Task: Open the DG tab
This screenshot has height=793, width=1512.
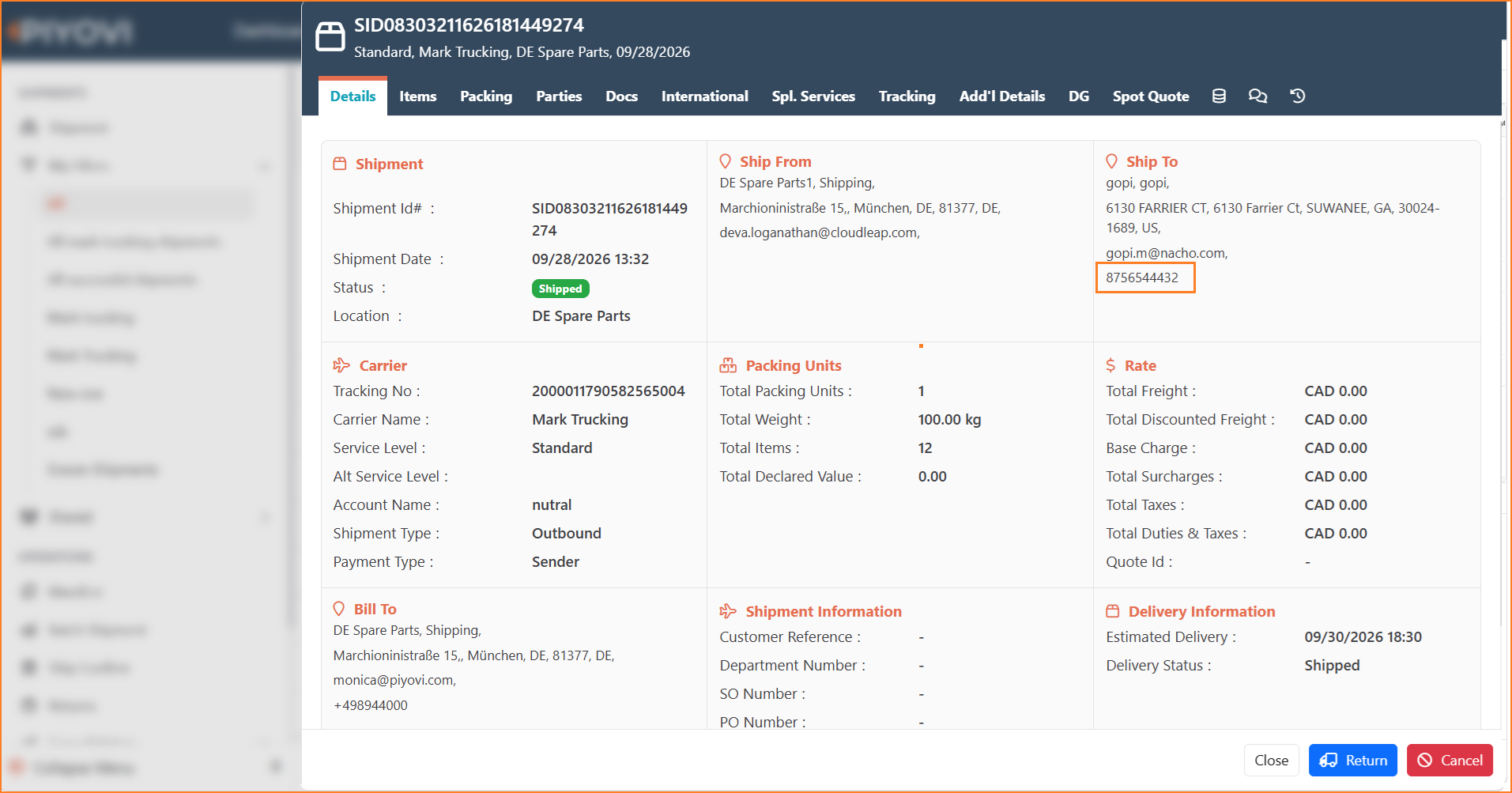Action: pos(1079,96)
